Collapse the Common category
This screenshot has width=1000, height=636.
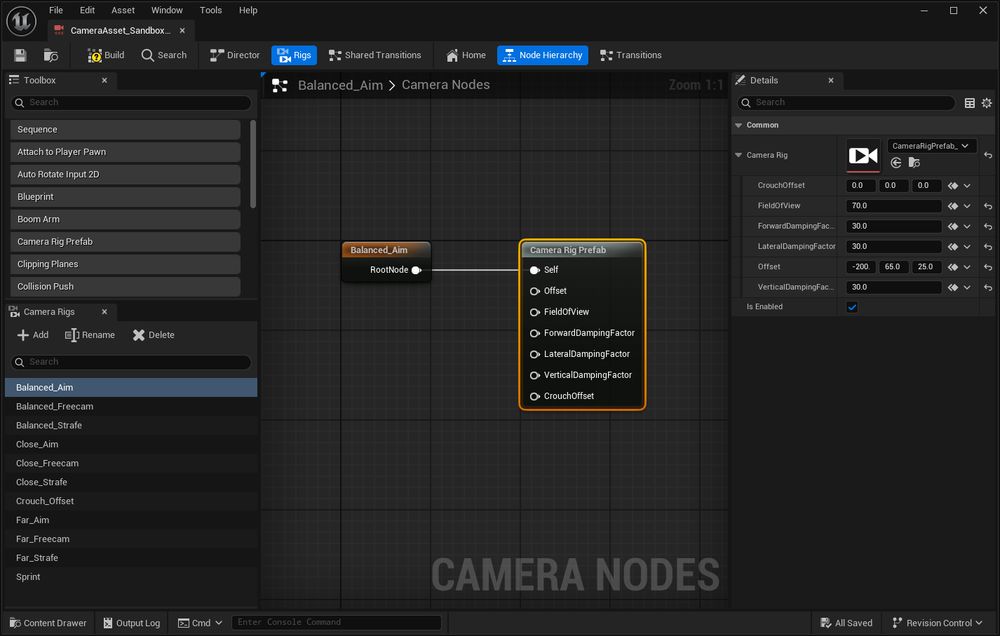click(739, 126)
